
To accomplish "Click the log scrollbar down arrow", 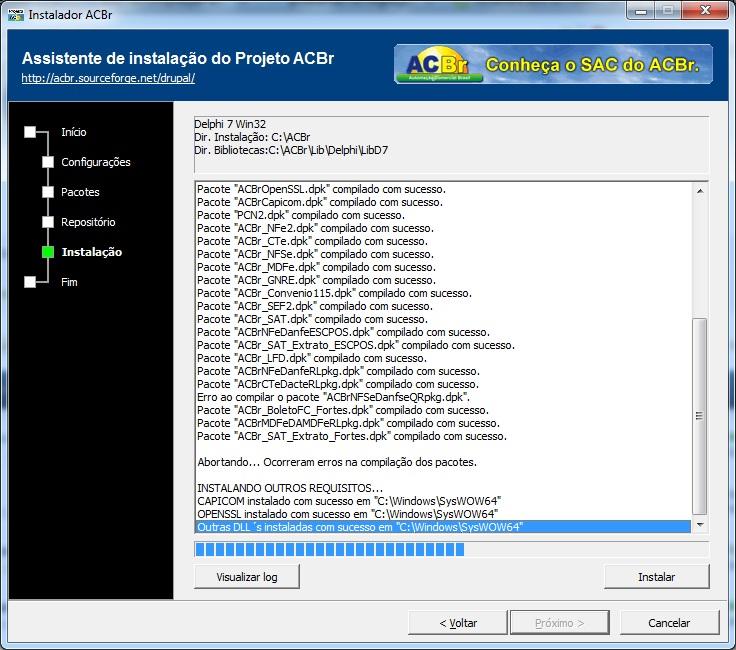I will pos(700,525).
